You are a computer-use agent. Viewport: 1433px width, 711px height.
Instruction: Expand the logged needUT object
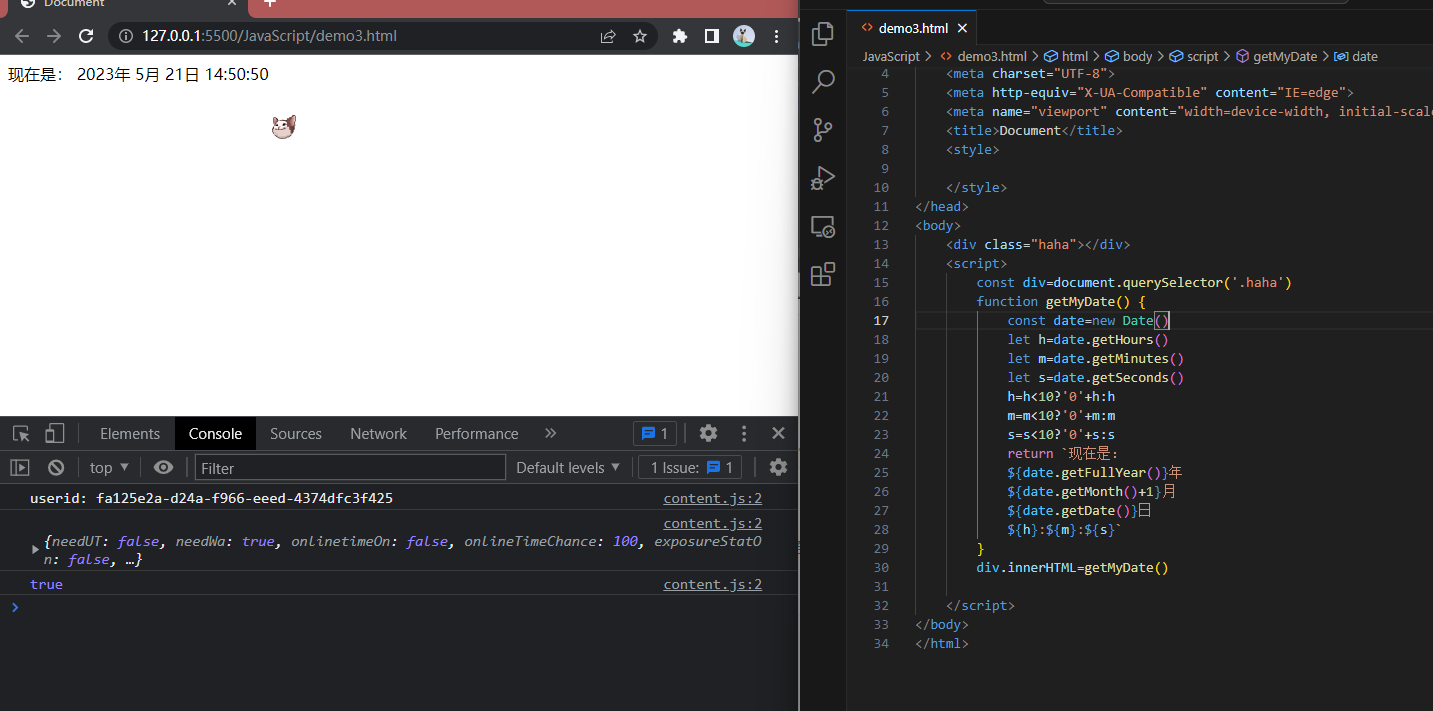tap(37, 548)
